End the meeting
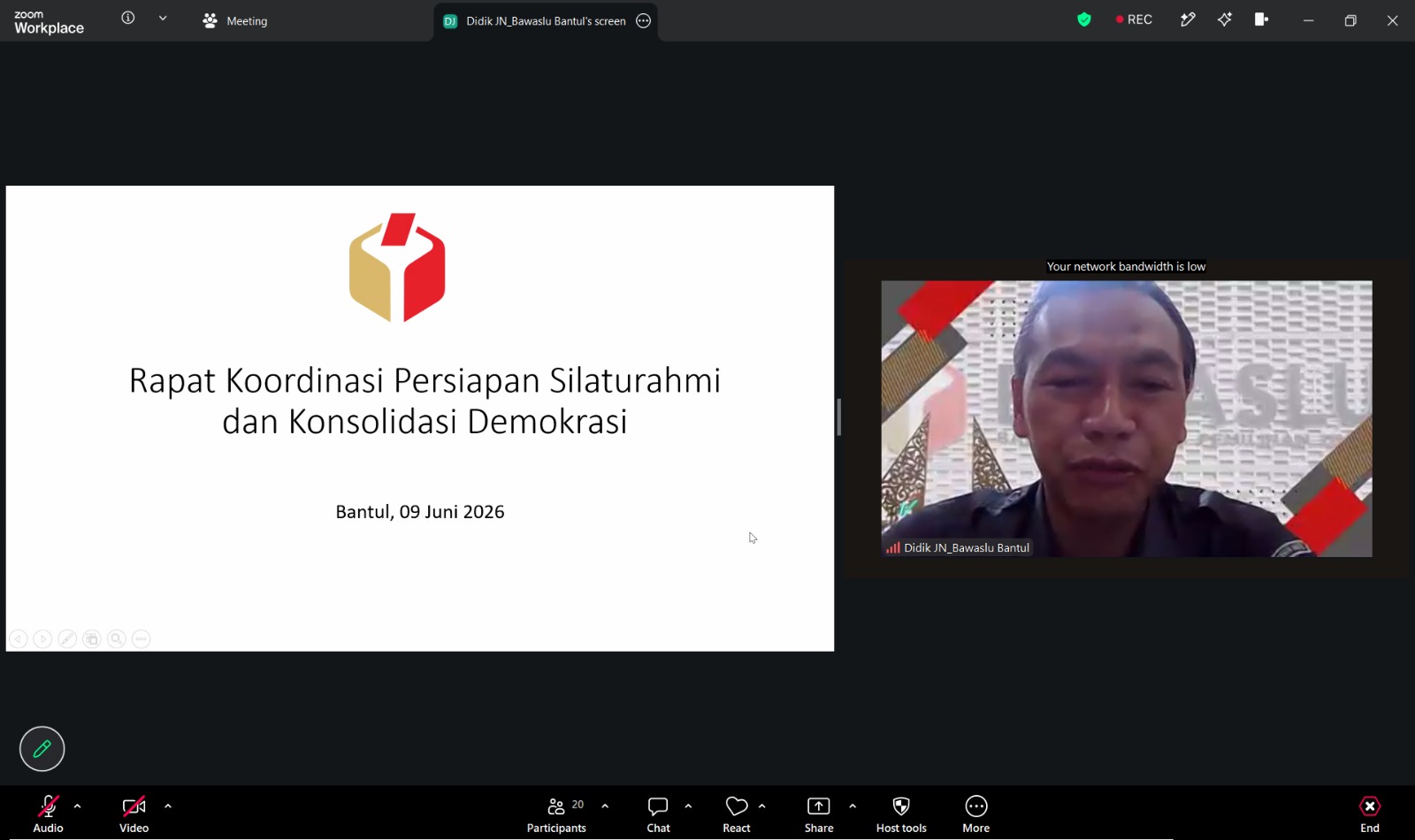This screenshot has height=840, width=1415. click(1370, 813)
